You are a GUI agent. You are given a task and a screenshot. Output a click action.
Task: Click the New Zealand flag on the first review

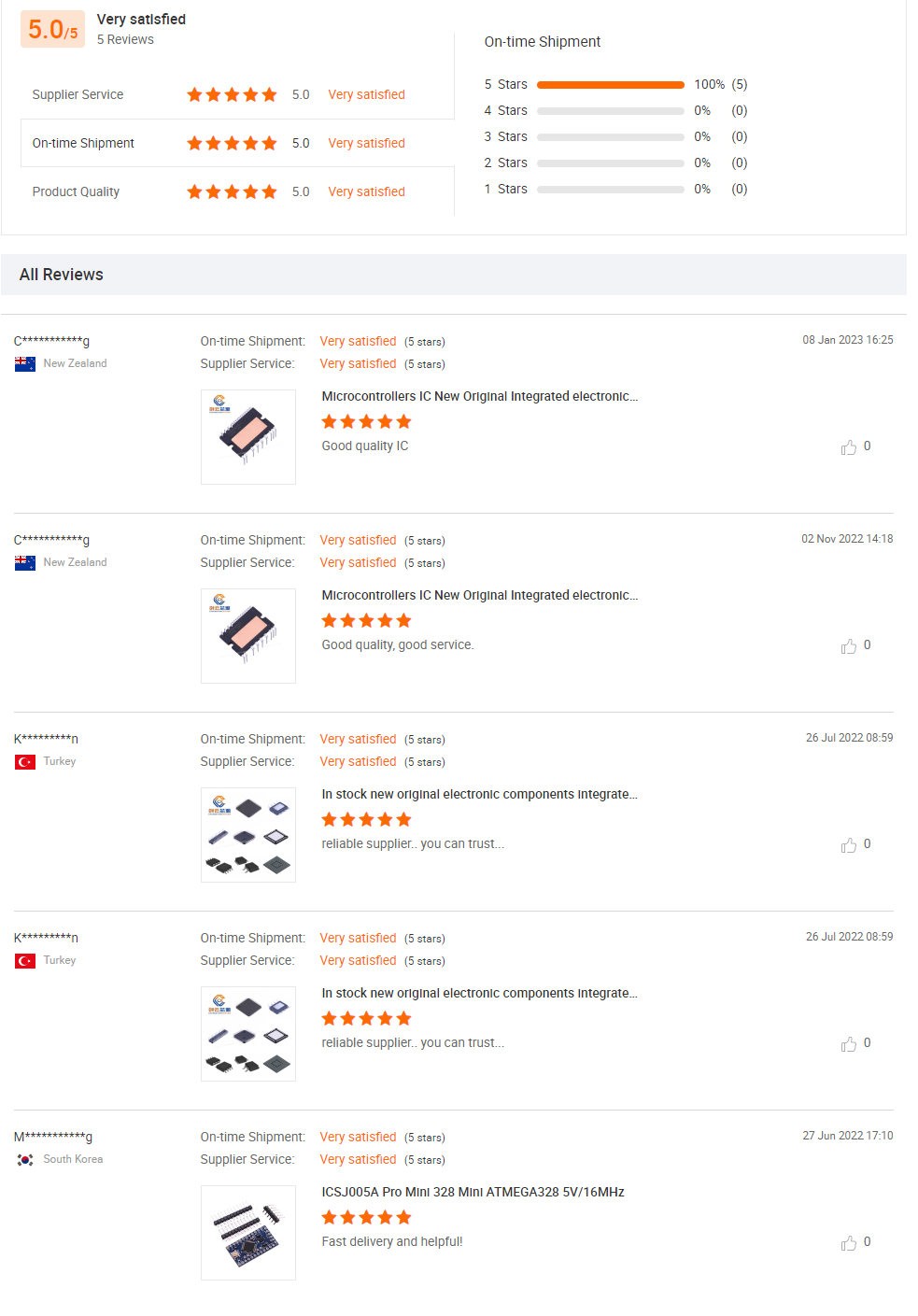coord(25,364)
